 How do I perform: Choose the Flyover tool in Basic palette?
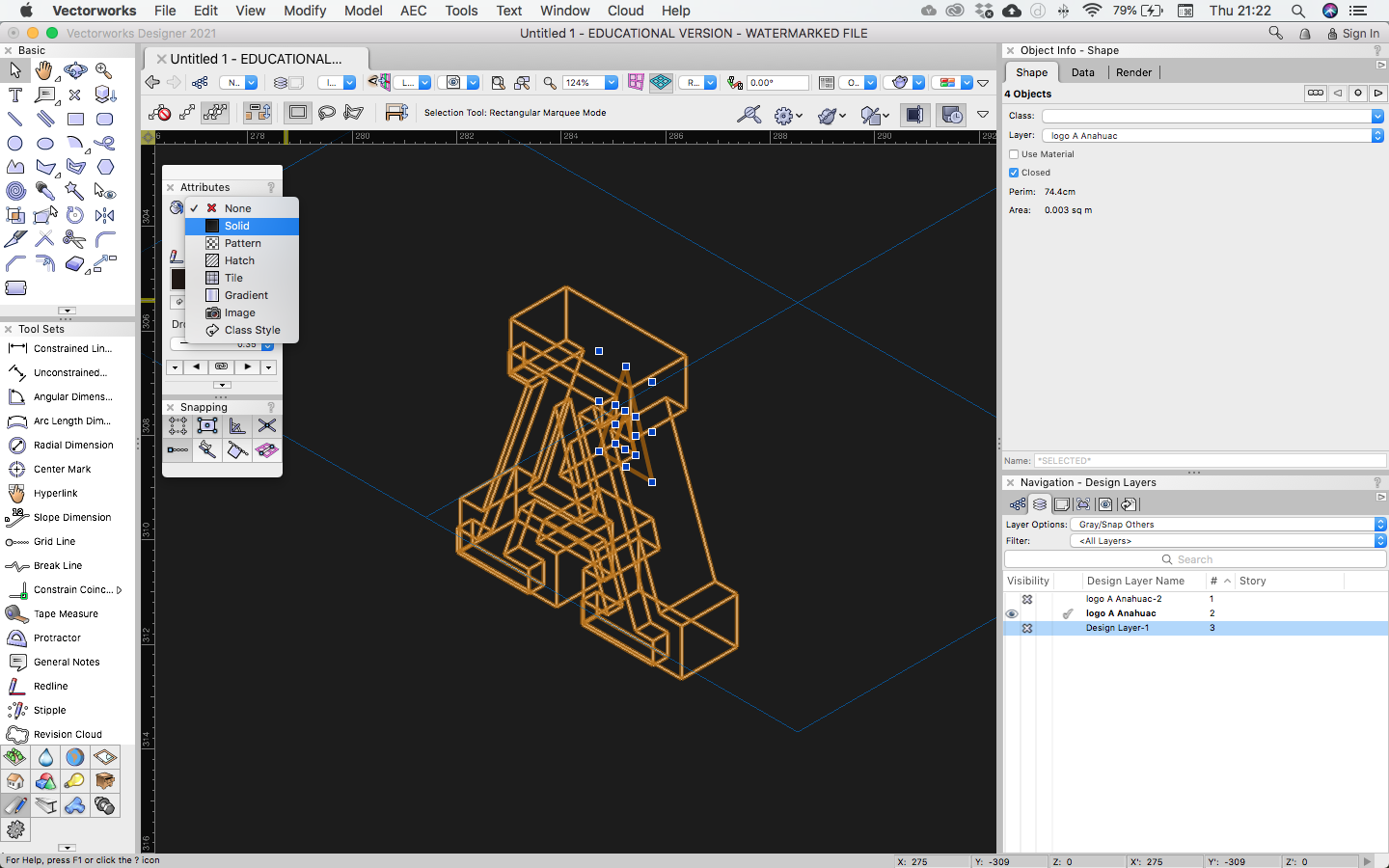(75, 70)
